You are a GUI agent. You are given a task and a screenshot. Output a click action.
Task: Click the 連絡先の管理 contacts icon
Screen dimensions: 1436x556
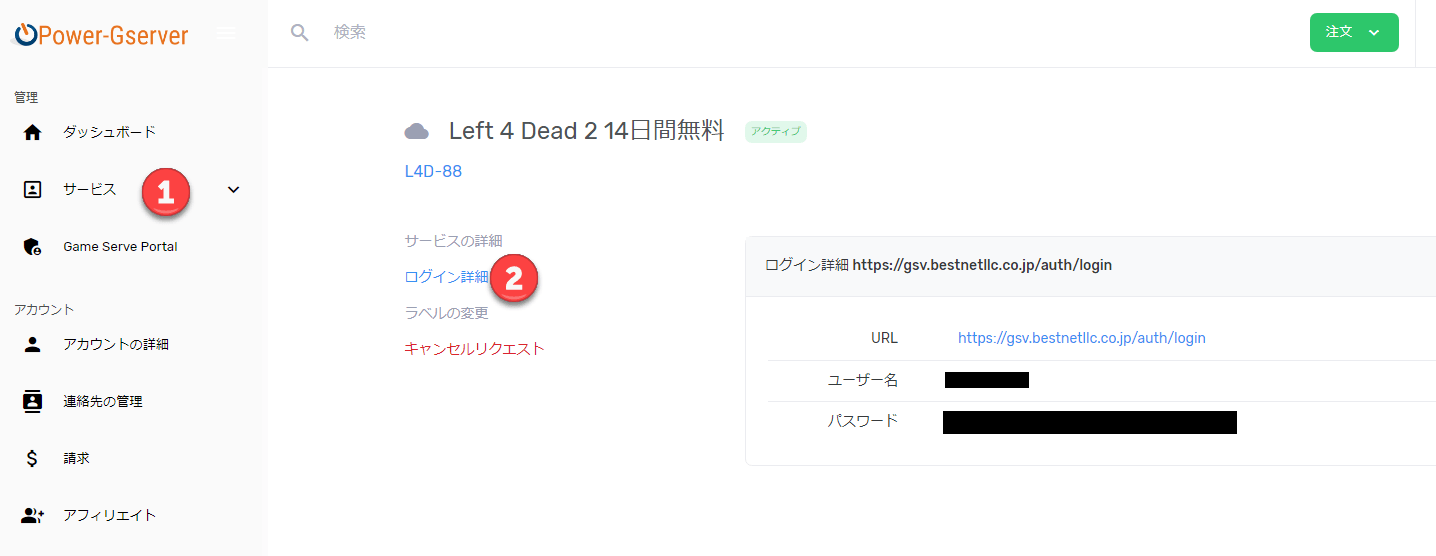(32, 401)
